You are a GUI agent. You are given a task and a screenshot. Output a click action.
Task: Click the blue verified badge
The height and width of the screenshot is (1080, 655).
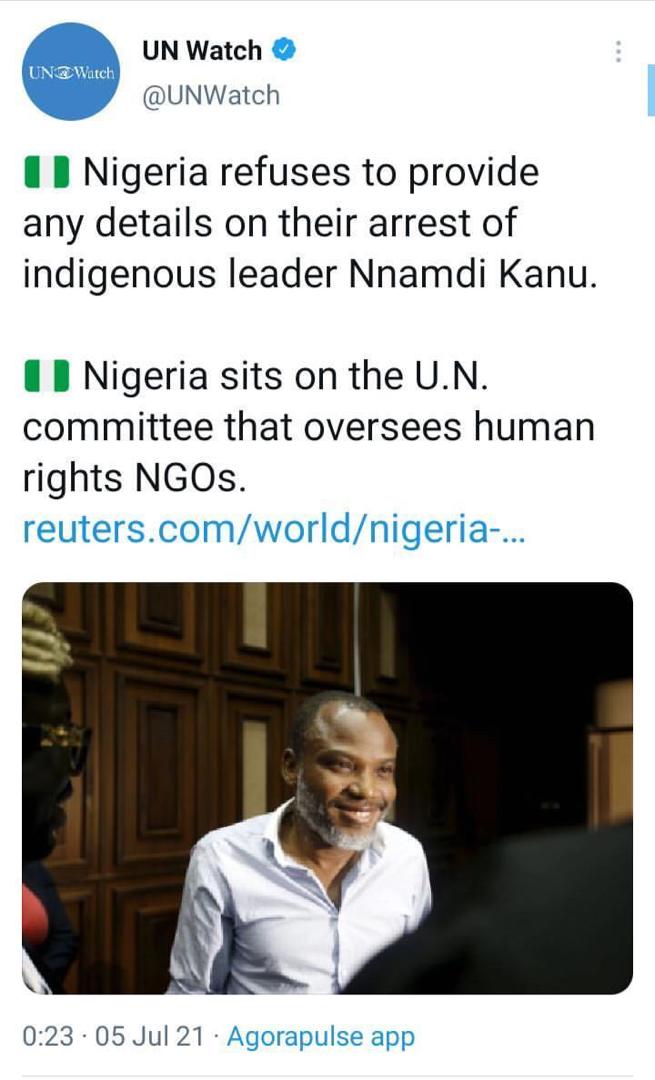[284, 50]
